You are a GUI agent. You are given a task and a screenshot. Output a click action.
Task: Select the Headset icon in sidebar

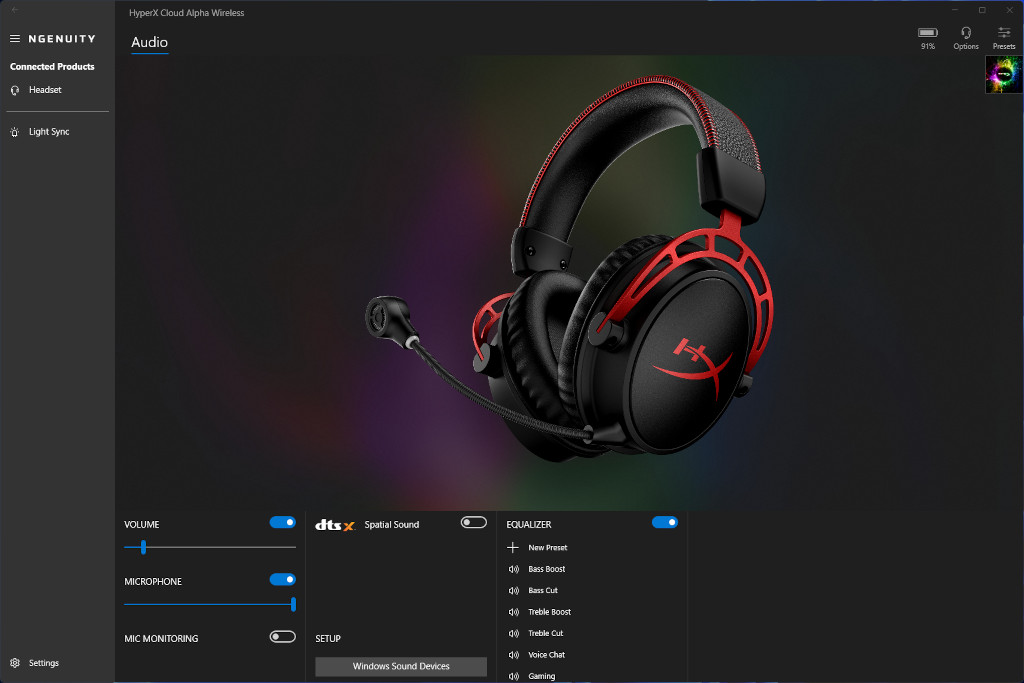pyautogui.click(x=15, y=90)
